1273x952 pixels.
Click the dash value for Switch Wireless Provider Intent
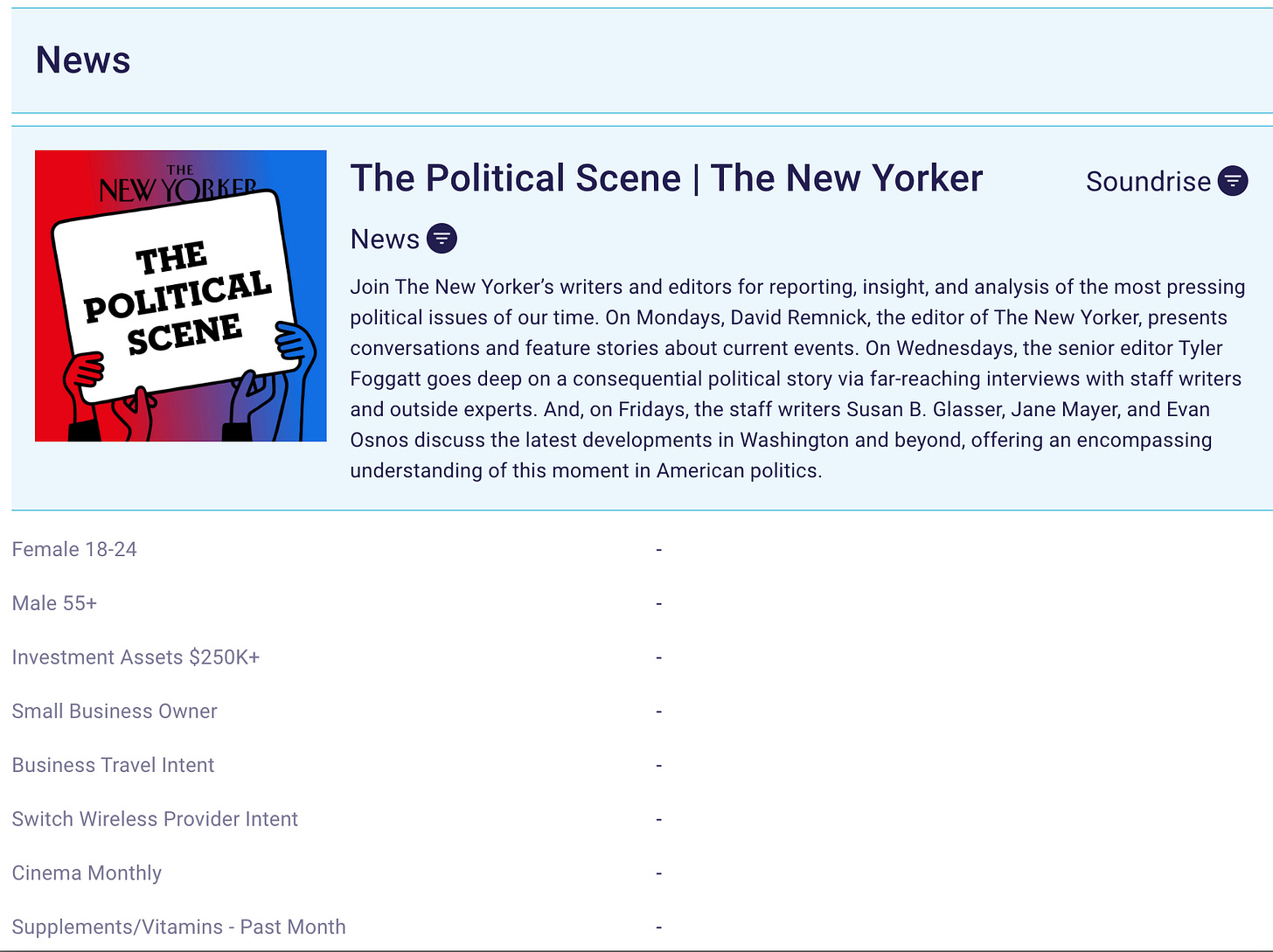[x=659, y=820]
